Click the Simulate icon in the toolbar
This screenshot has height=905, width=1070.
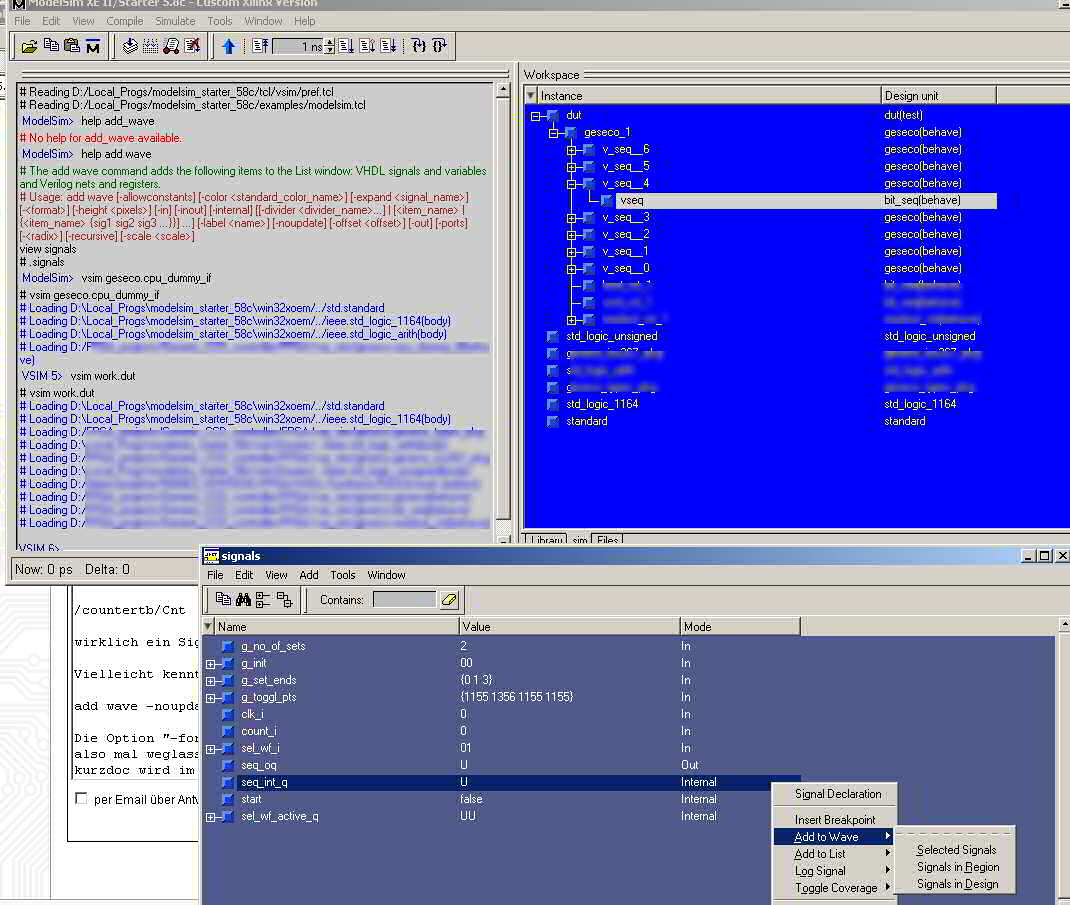pos(171,46)
